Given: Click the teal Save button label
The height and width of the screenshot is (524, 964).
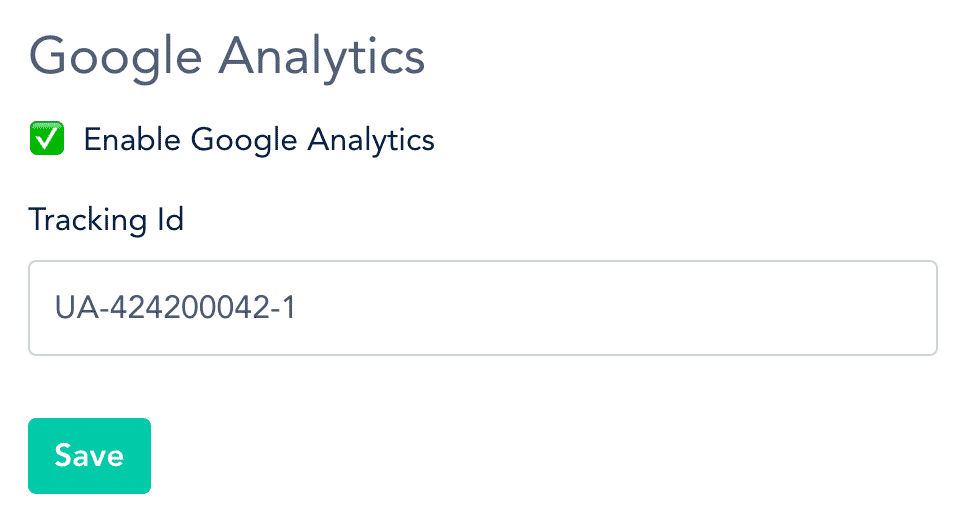Looking at the screenshot, I should pyautogui.click(x=89, y=456).
